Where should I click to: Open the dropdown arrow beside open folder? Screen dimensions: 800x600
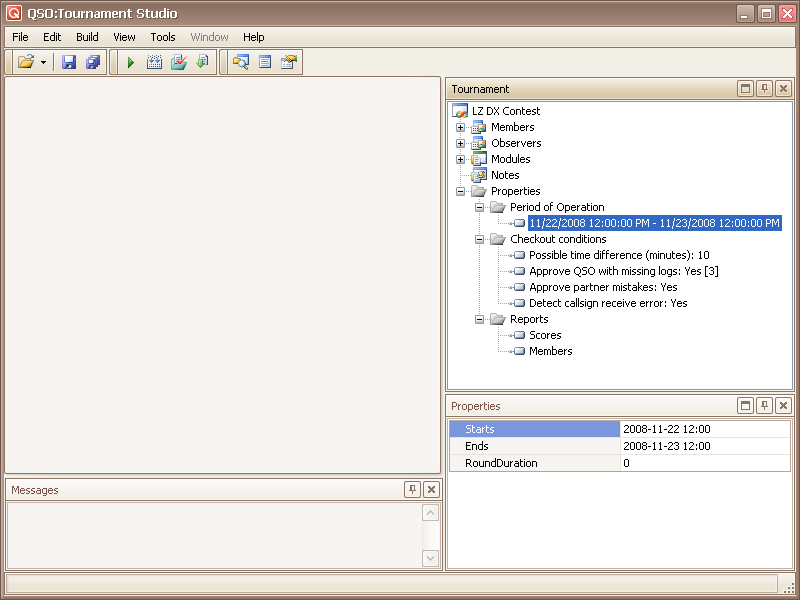(44, 63)
